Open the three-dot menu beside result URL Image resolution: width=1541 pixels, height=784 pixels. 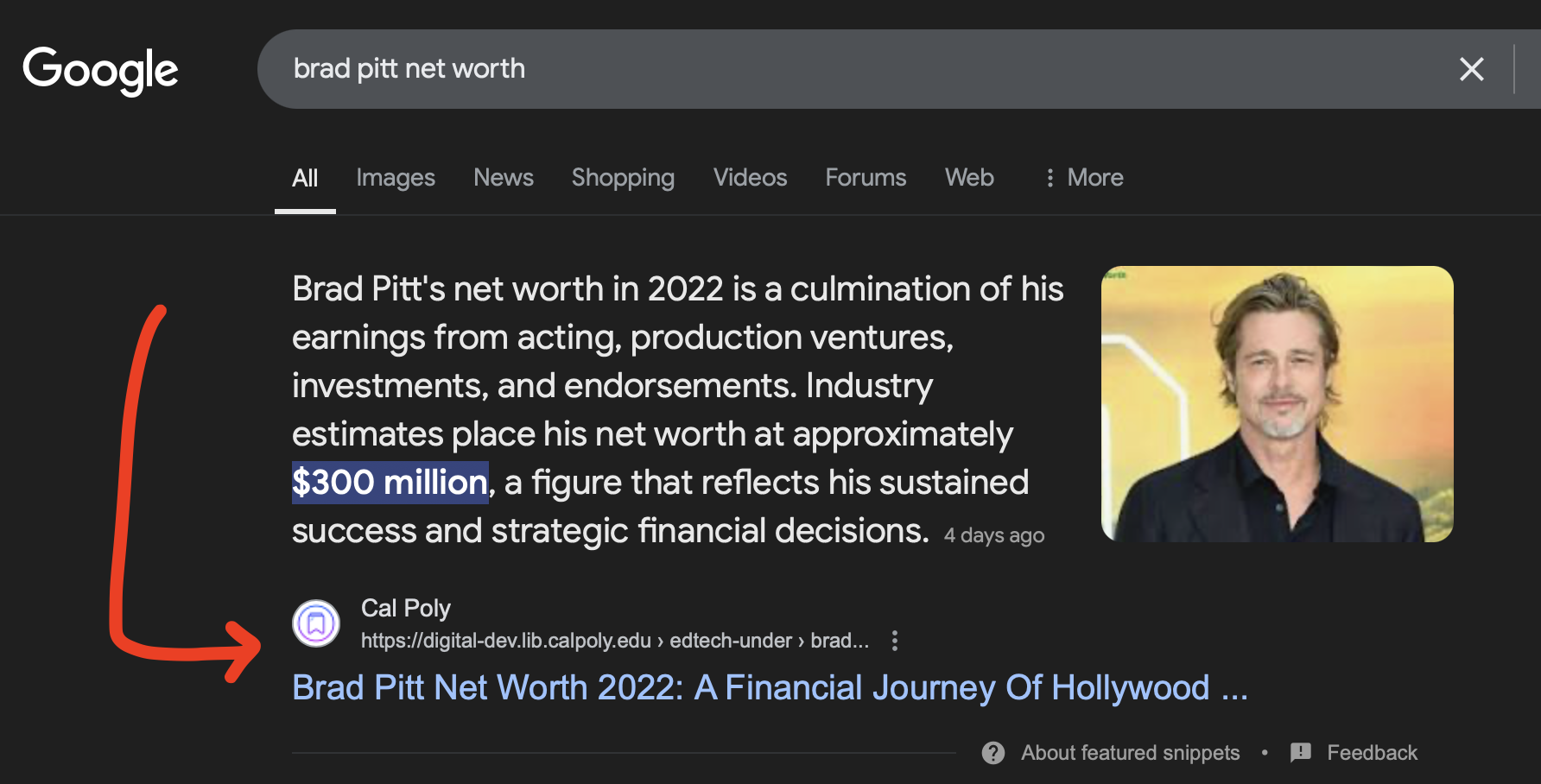895,641
